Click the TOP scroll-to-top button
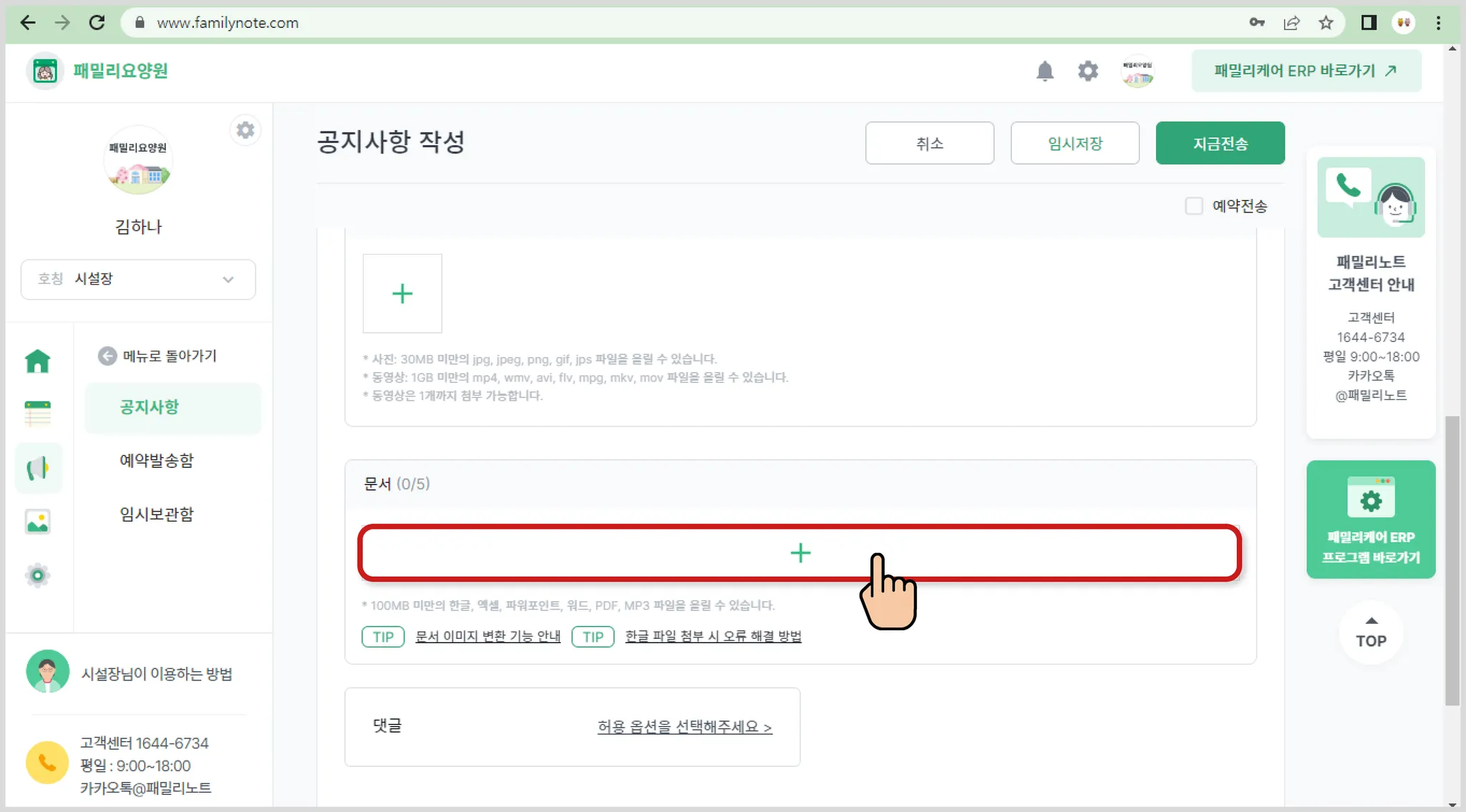 (1370, 633)
